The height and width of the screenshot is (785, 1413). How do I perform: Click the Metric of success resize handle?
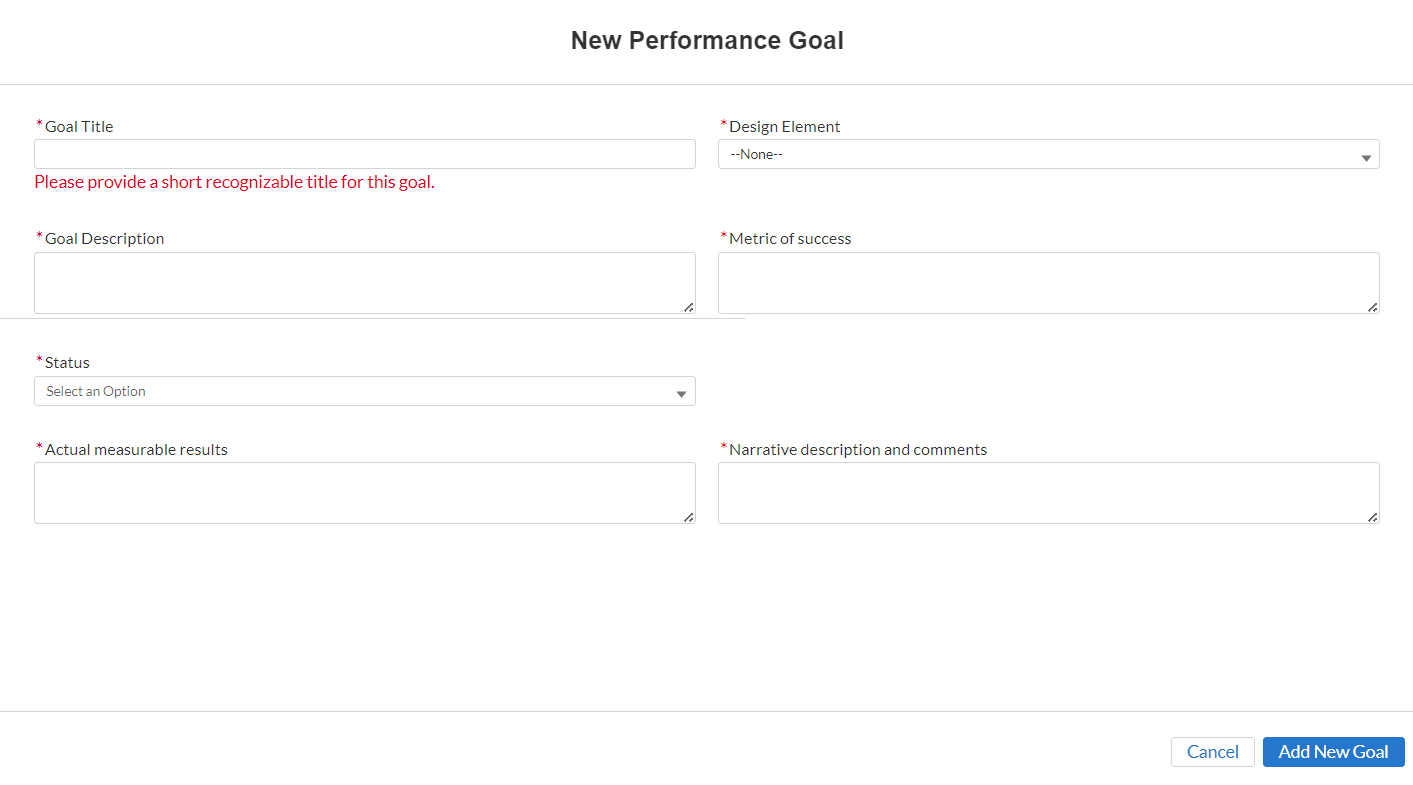[x=1372, y=307]
